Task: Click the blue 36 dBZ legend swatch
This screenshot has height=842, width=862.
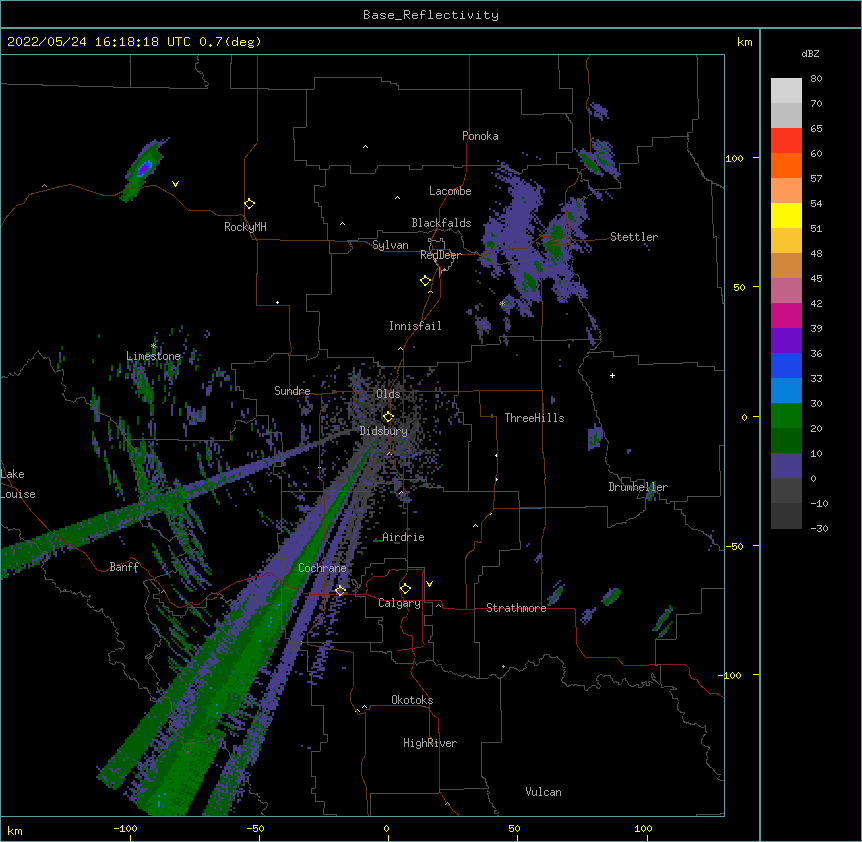Action: [786, 365]
